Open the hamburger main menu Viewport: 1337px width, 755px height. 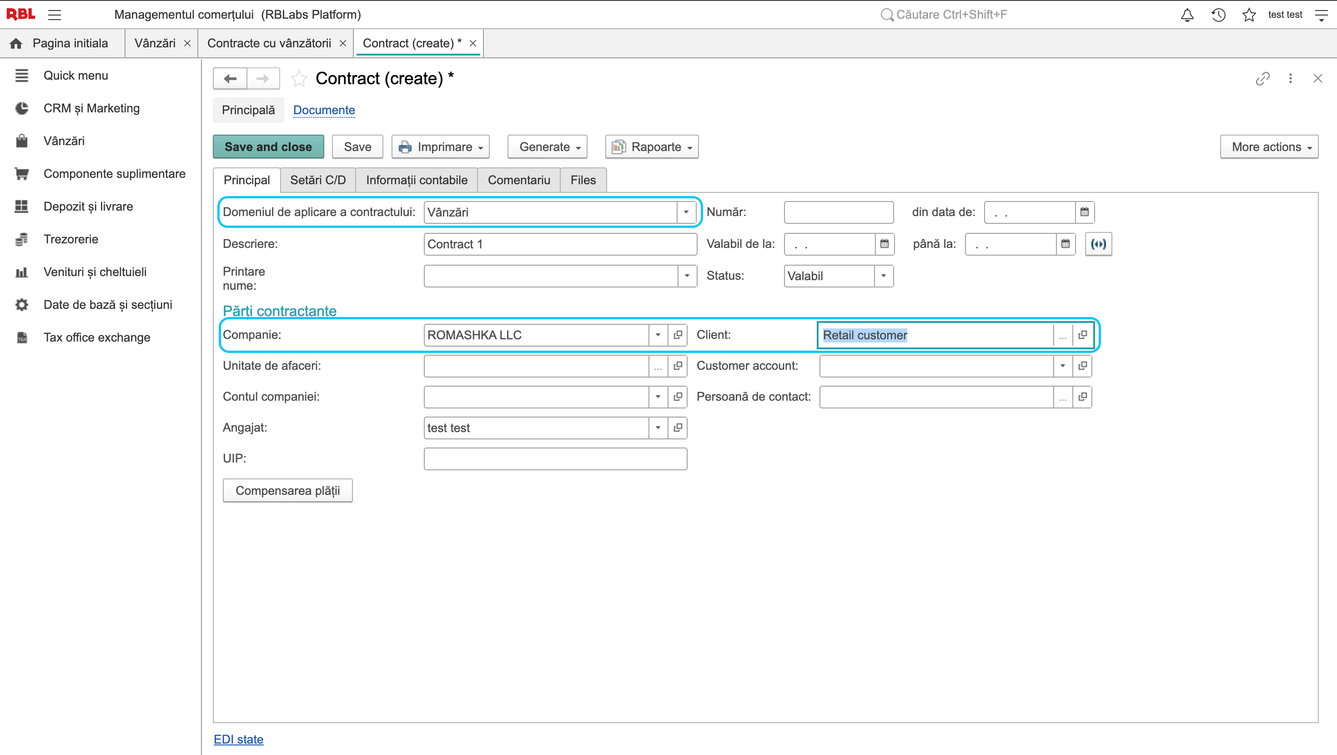[55, 15]
